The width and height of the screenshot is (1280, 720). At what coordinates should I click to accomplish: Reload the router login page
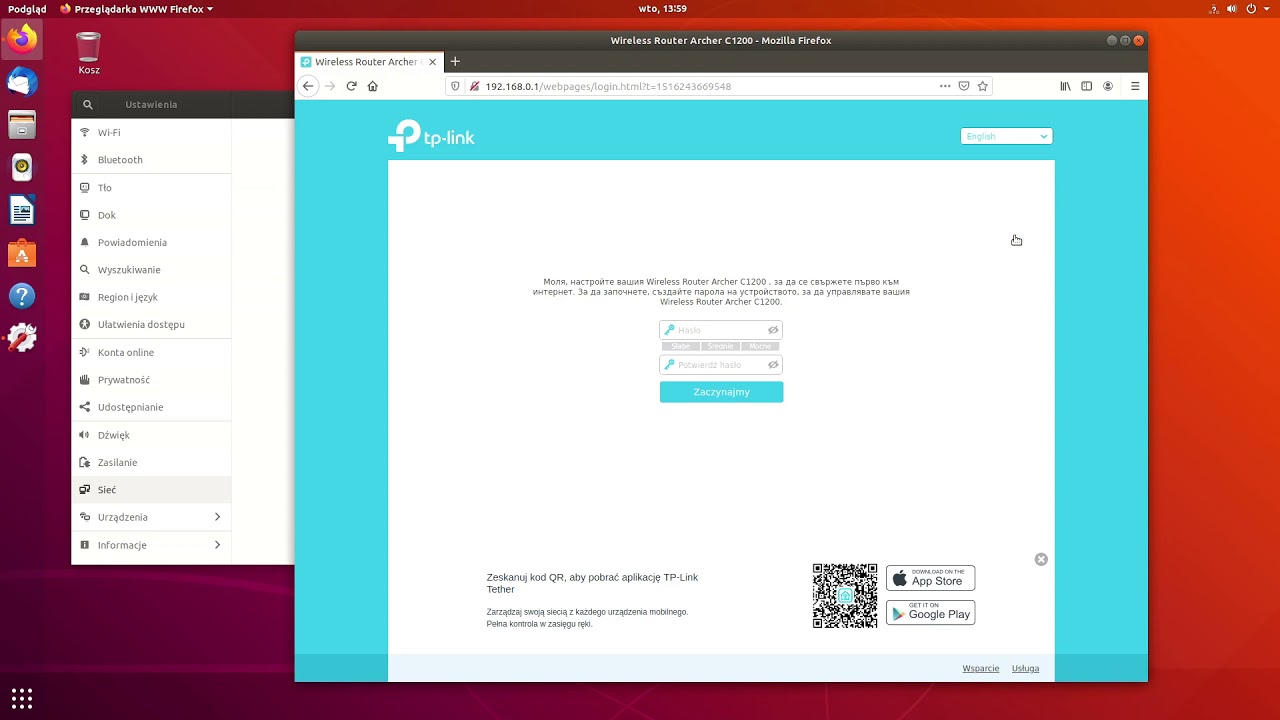click(351, 86)
